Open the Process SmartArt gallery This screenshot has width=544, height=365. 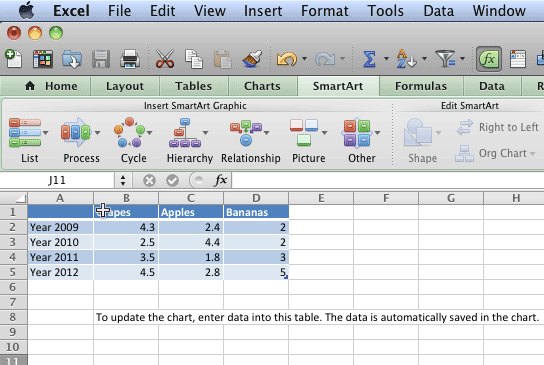(81, 141)
